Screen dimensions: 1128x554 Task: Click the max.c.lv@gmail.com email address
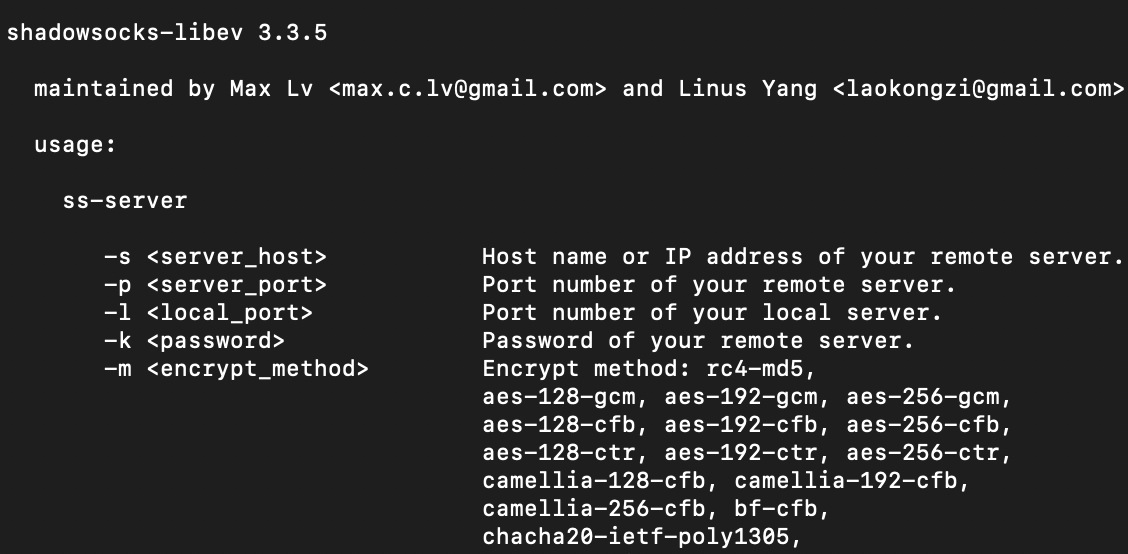tap(468, 89)
